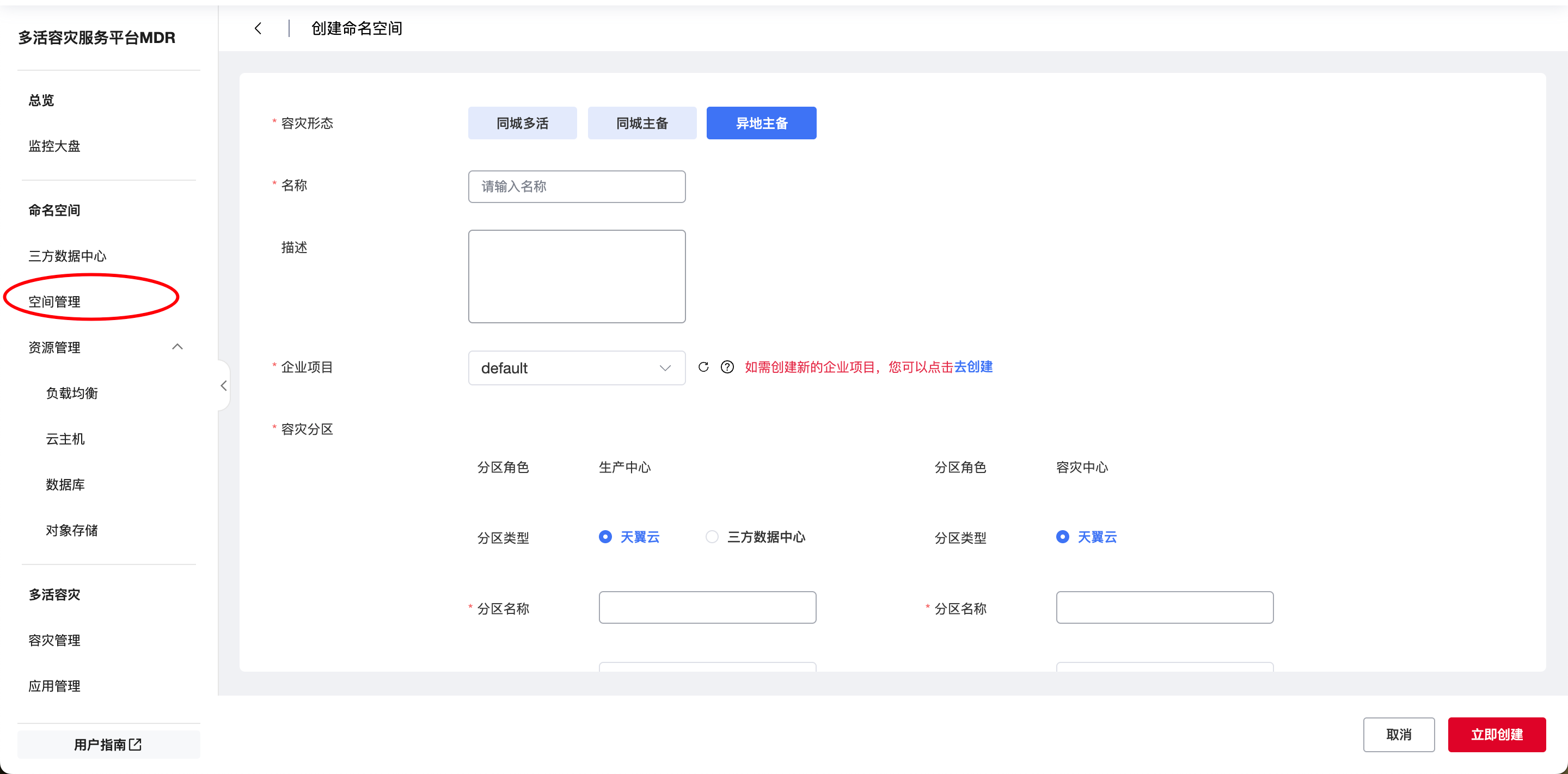
Task: Collapse the sidebar with the handle arrow
Action: pos(223,386)
